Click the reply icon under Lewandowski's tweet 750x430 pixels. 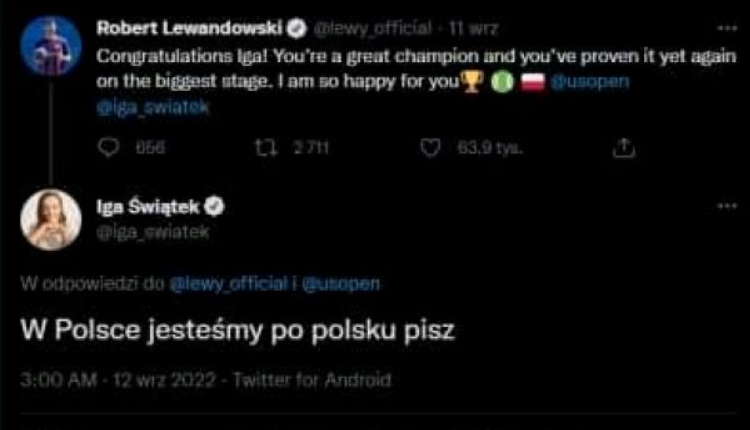point(109,148)
